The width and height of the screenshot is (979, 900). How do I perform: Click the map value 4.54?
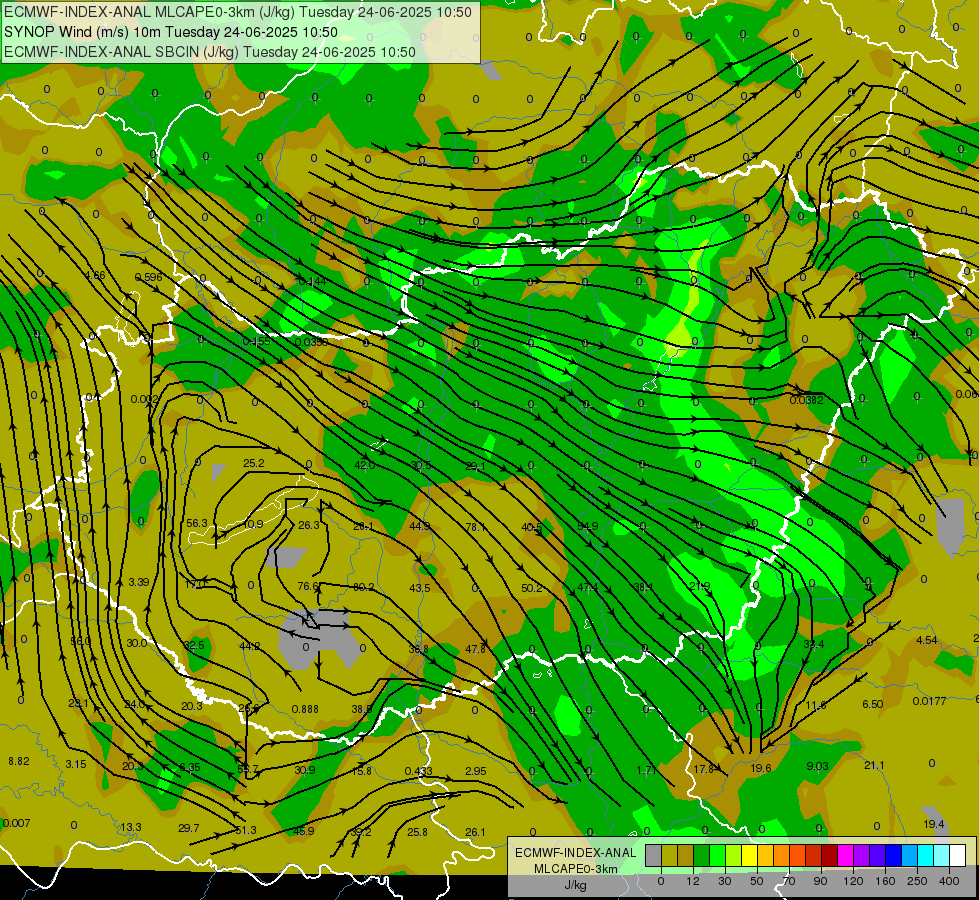click(x=927, y=640)
